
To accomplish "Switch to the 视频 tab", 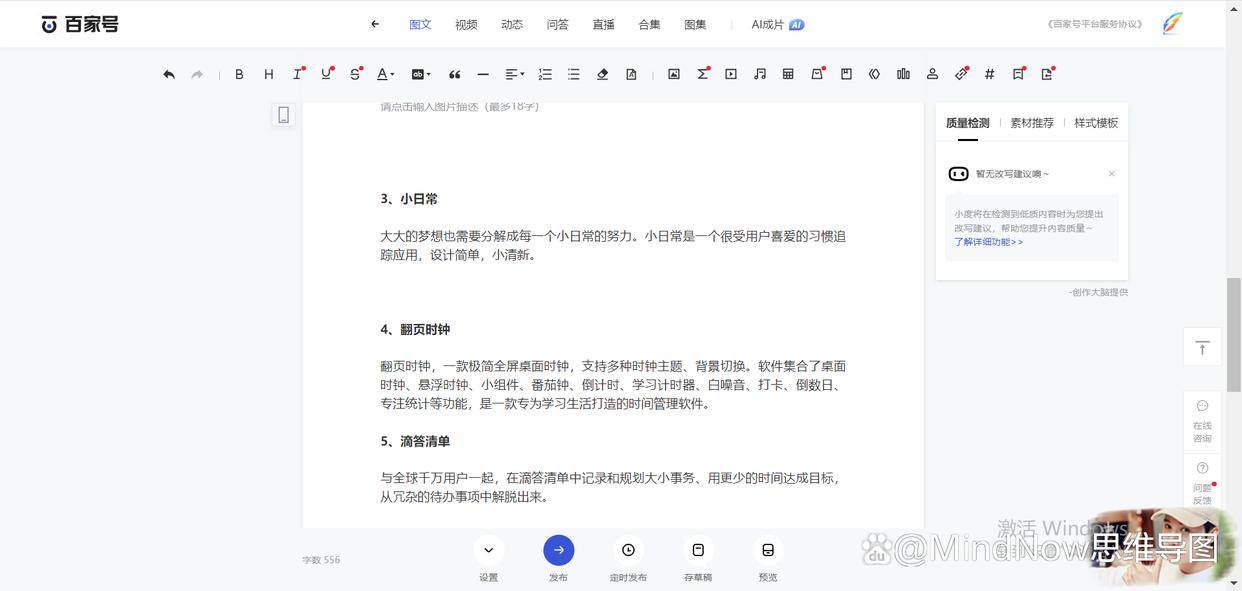I will (466, 24).
